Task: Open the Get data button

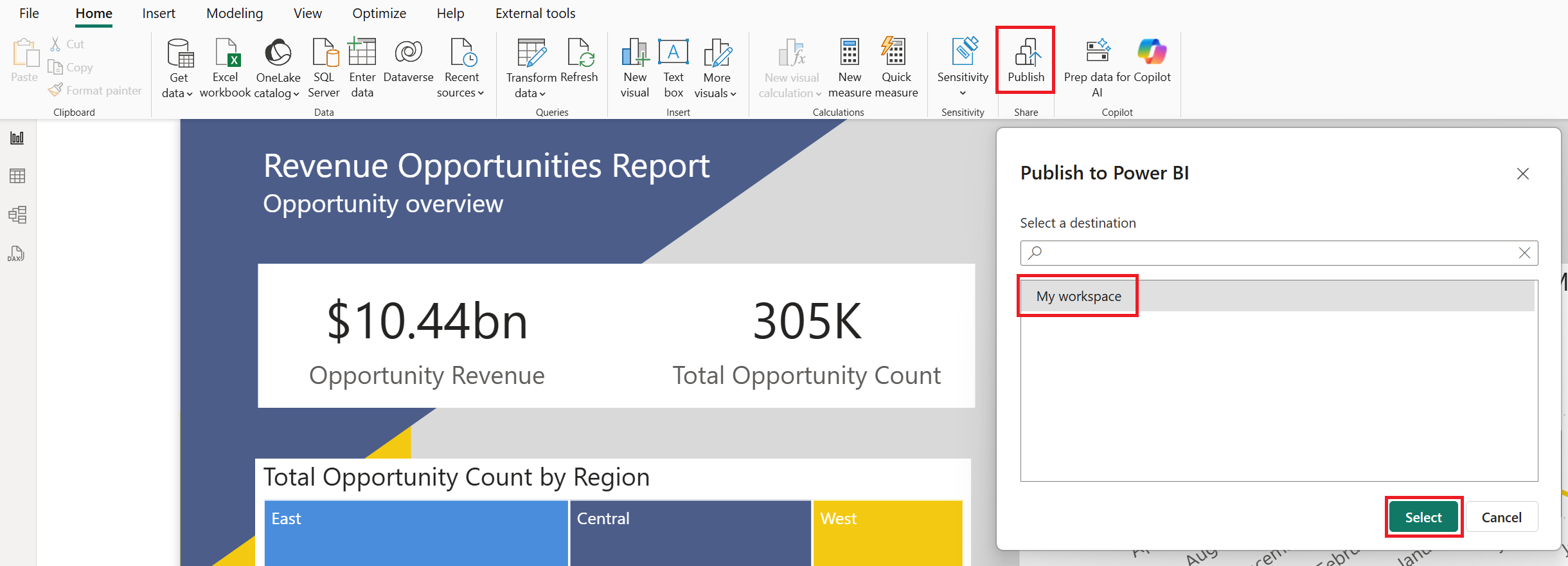Action: click(x=178, y=68)
